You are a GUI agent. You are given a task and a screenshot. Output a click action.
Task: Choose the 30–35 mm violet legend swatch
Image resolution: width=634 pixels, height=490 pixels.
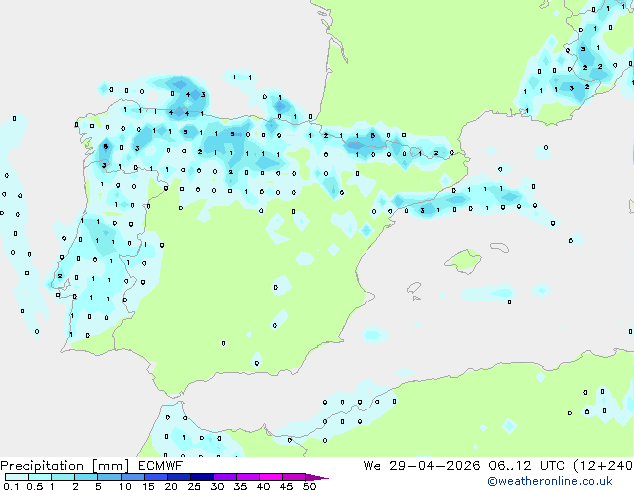click(x=225, y=477)
